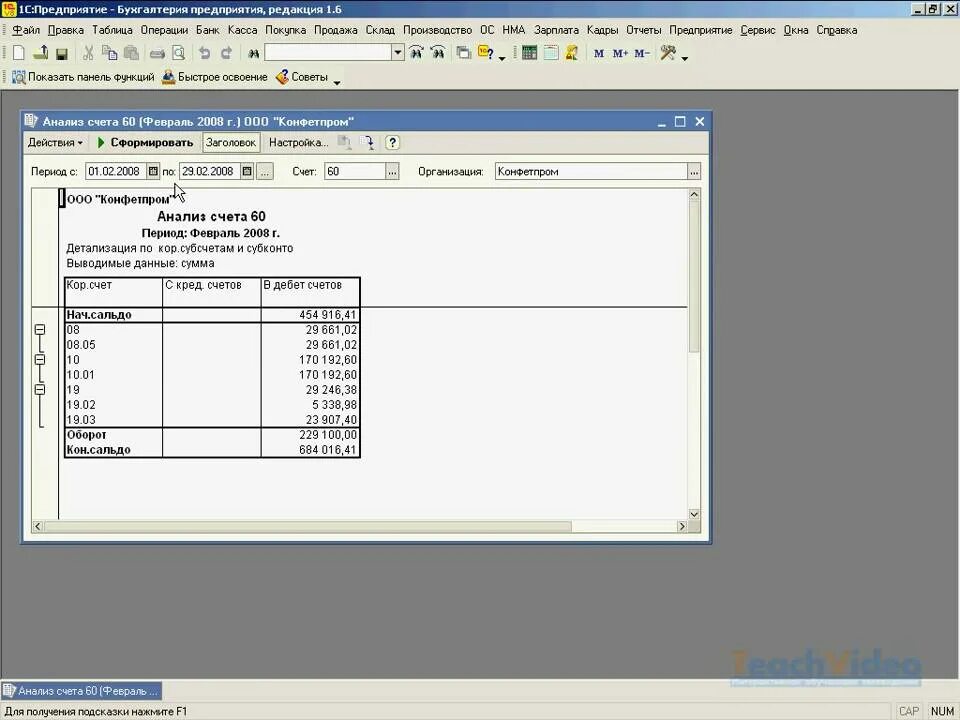Open period selection ellipsis button
This screenshot has width=960, height=720.
pyautogui.click(x=264, y=172)
